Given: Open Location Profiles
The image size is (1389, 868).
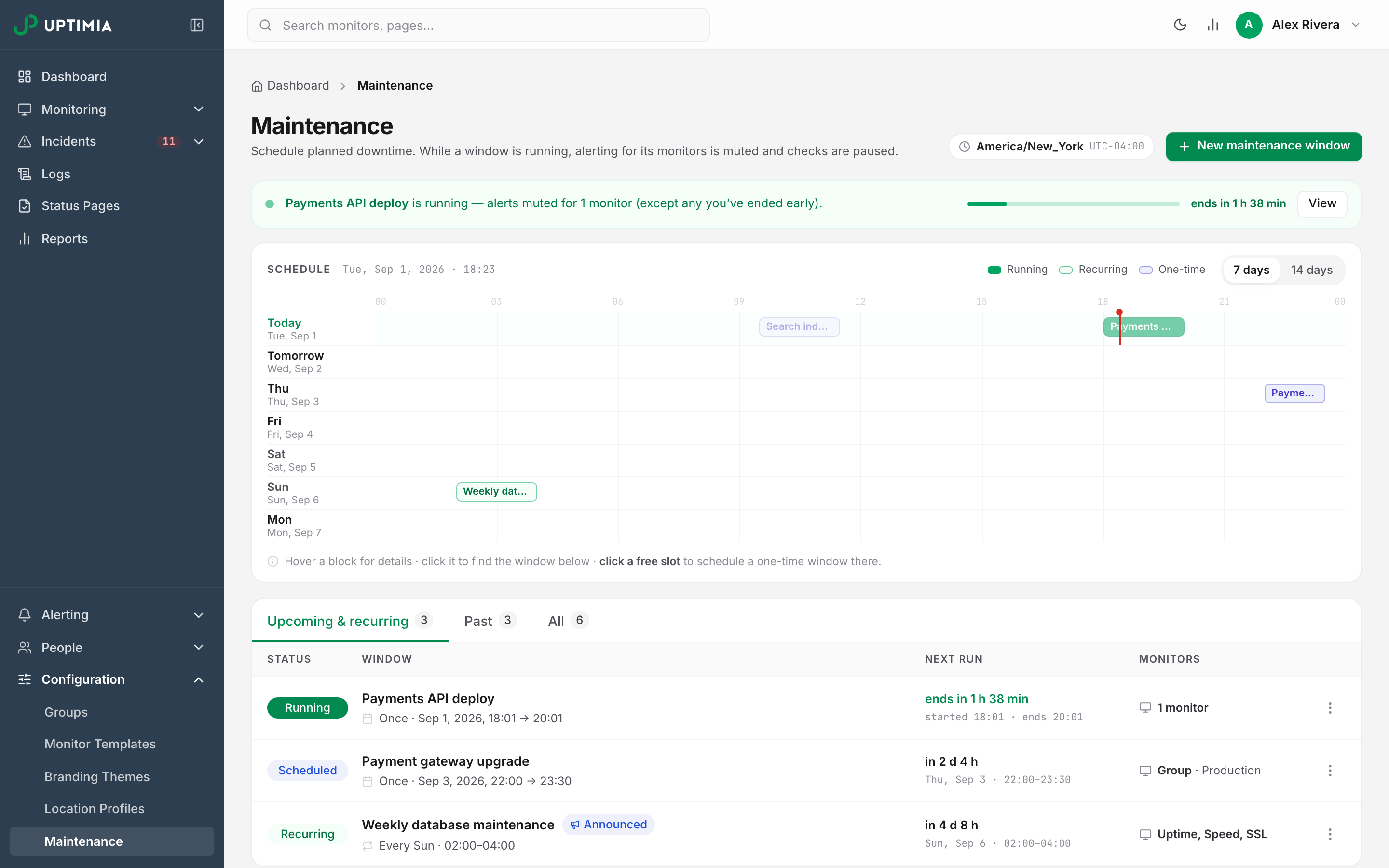Looking at the screenshot, I should pos(95,808).
